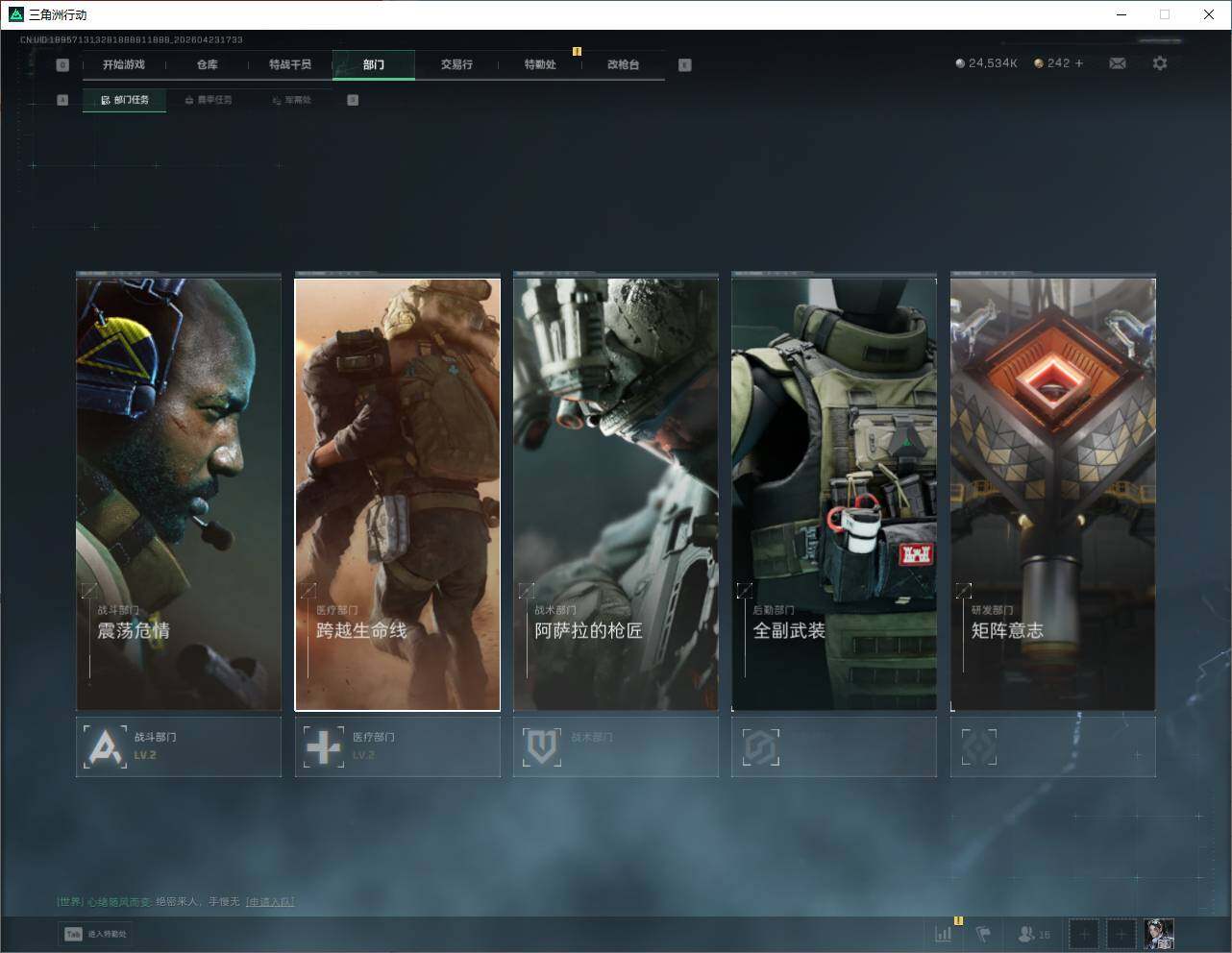Switch to the 仓库 tab

[207, 64]
